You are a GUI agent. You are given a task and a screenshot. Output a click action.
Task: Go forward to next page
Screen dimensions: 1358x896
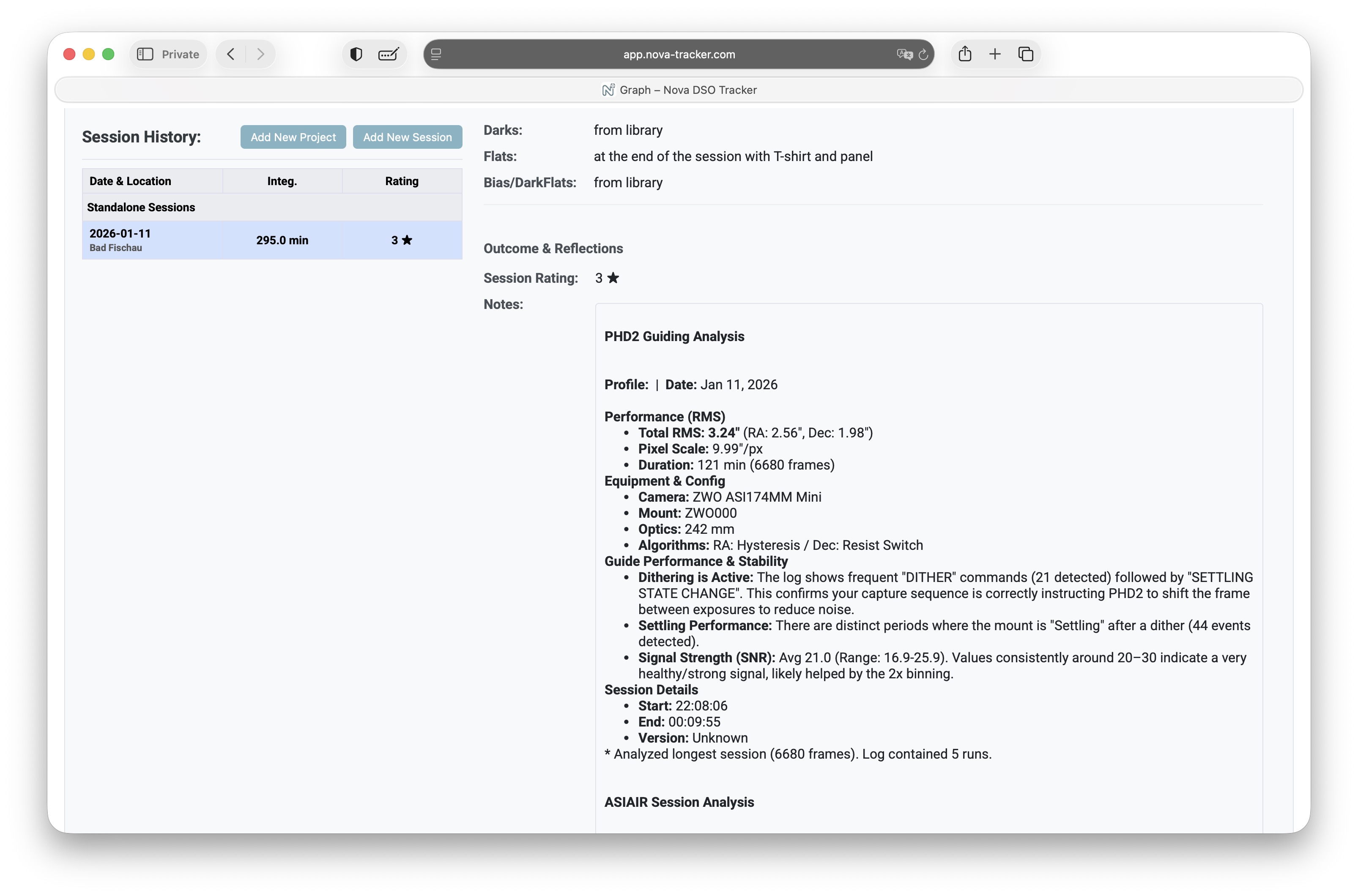click(260, 54)
